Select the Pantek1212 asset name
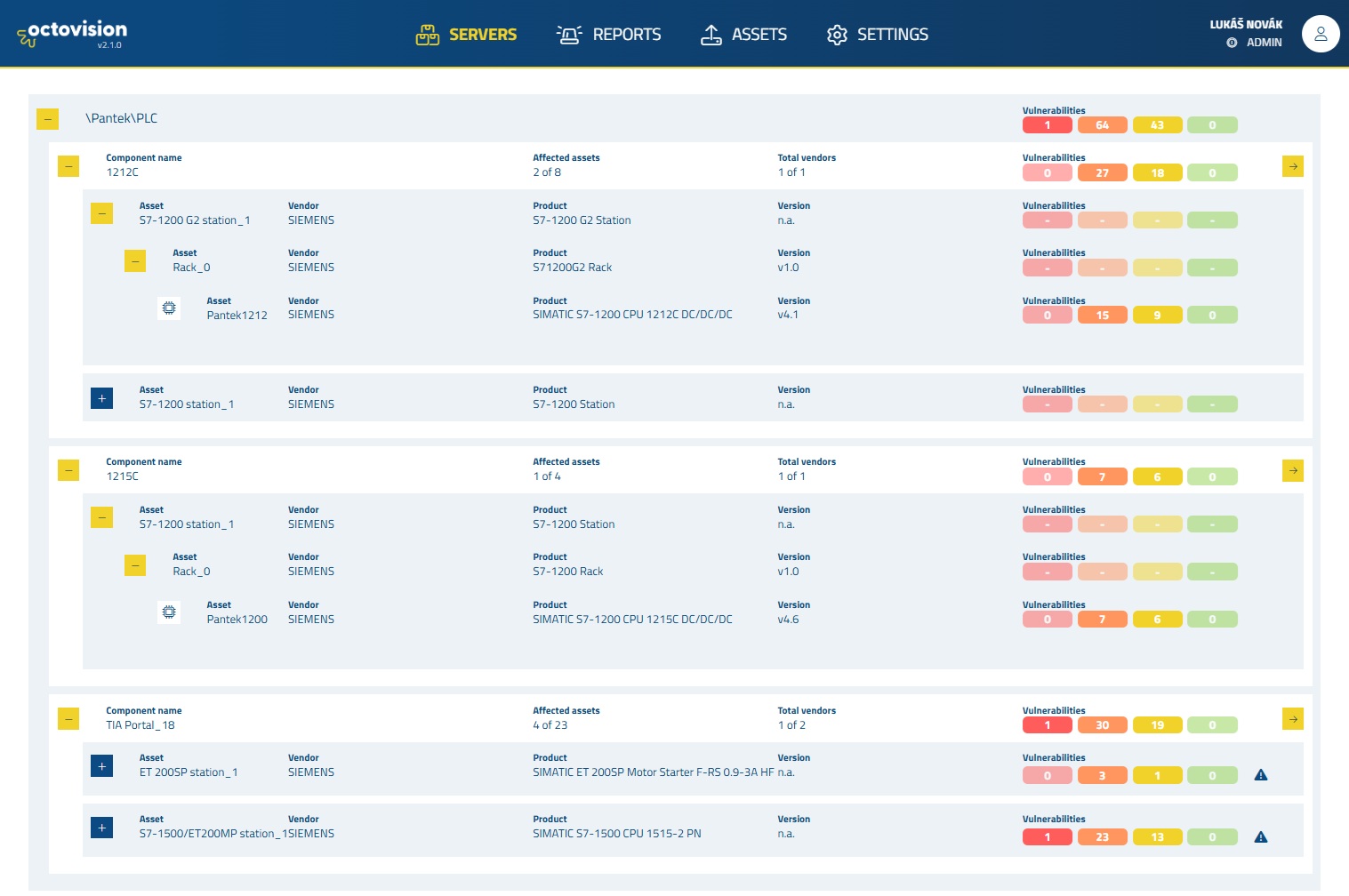This screenshot has width=1349, height=896. [x=237, y=316]
